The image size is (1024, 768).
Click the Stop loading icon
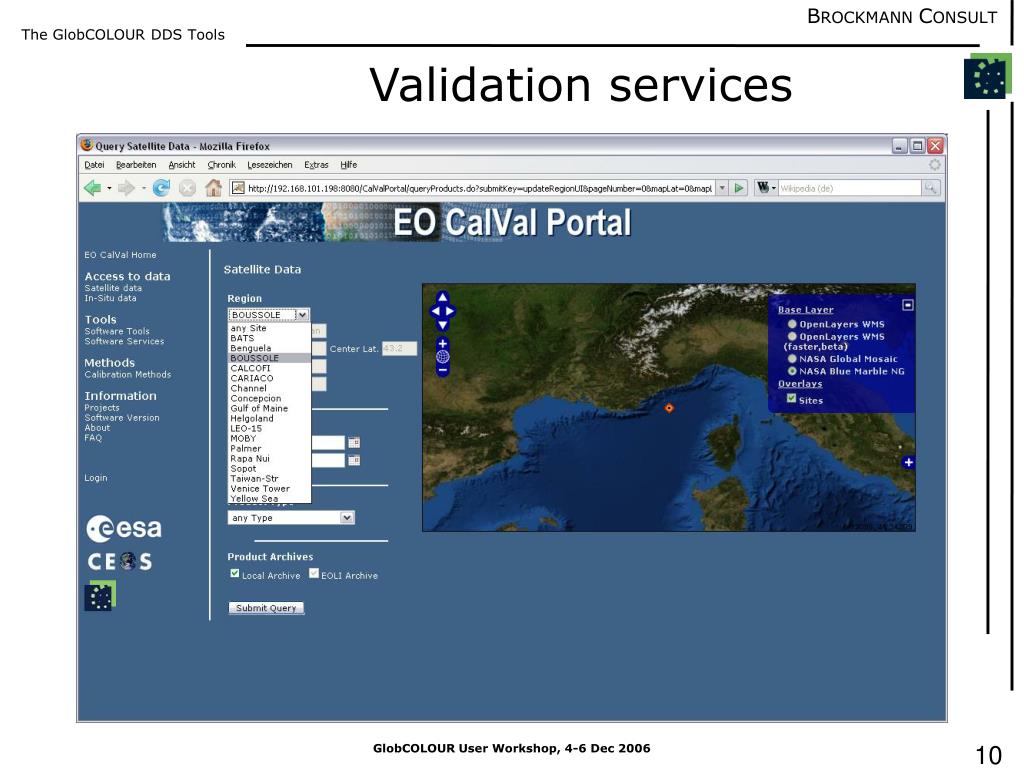click(x=187, y=188)
